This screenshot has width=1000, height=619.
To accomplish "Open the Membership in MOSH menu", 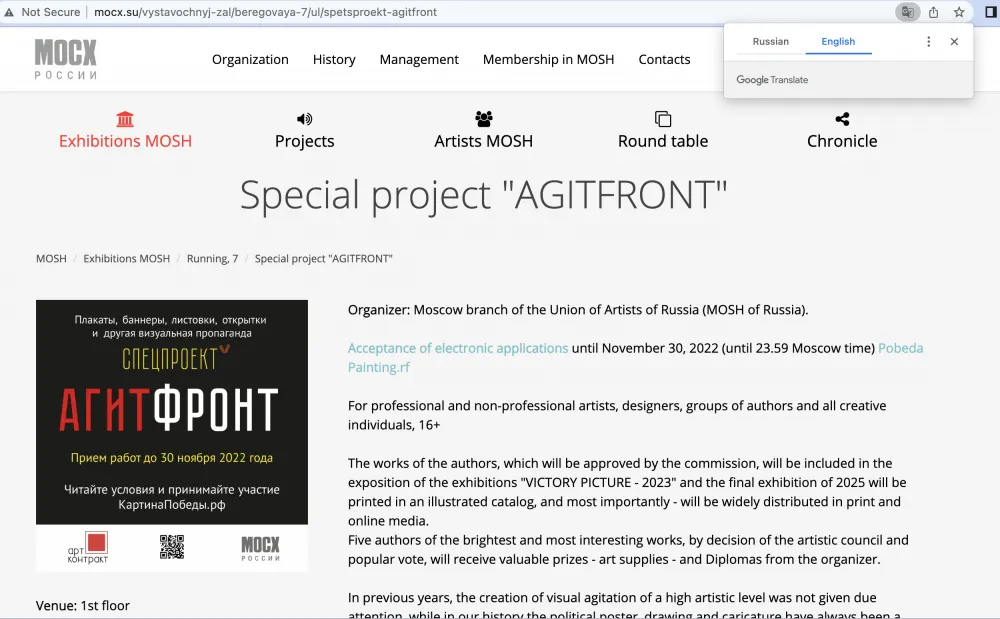I will tap(548, 59).
